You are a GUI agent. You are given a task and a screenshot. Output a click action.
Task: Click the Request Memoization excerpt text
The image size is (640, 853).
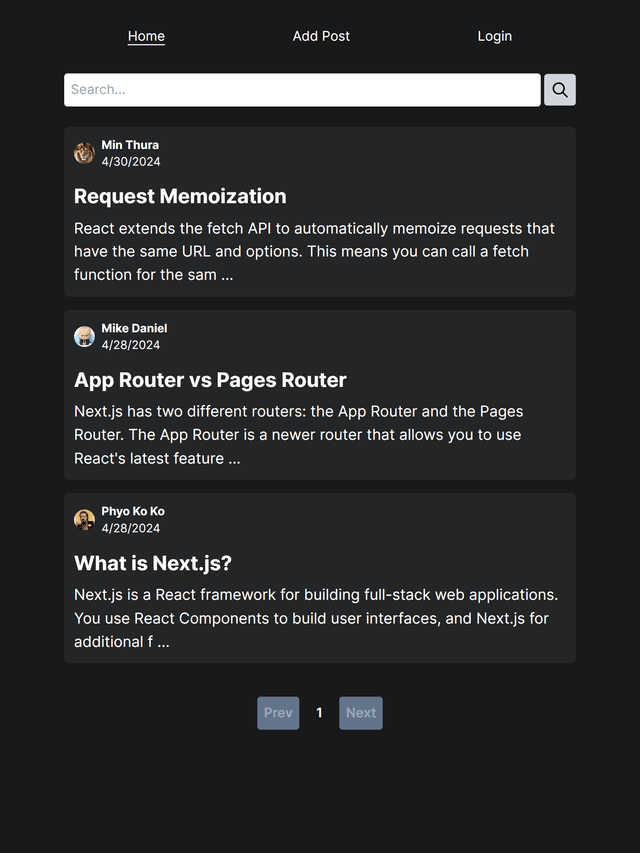point(315,251)
